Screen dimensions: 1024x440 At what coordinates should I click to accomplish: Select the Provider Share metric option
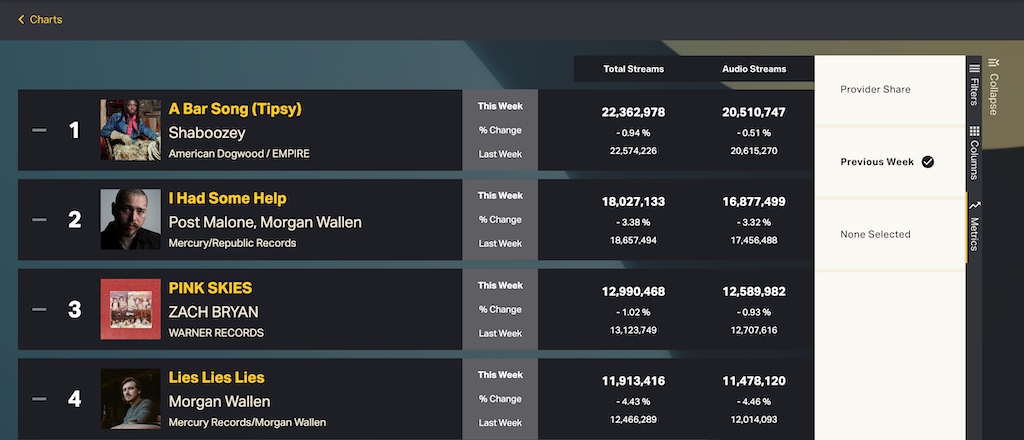click(875, 90)
